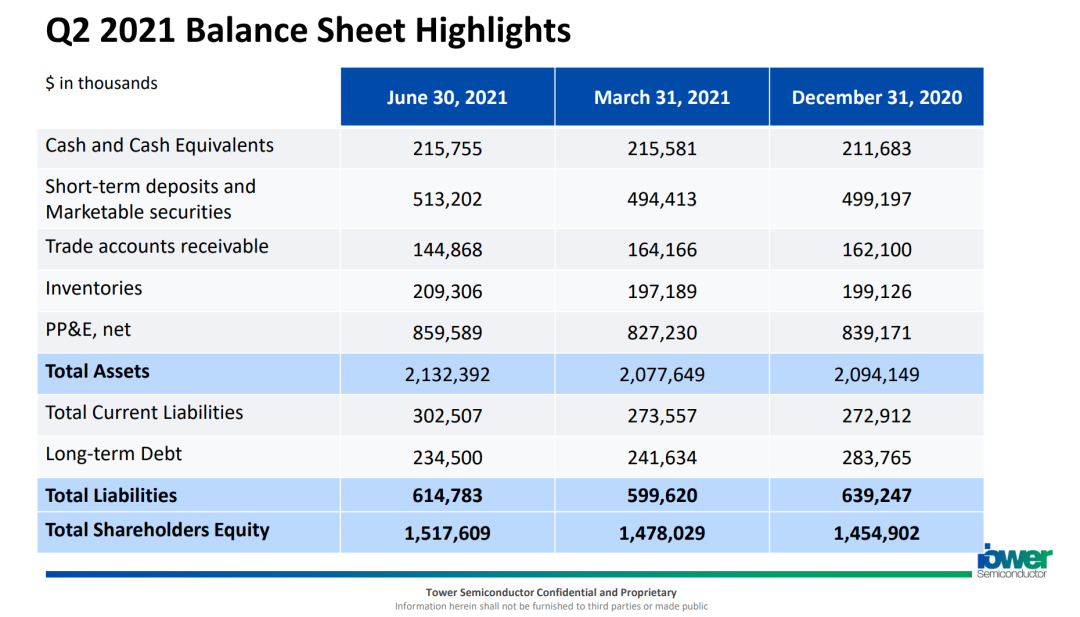The image size is (1080, 617).
Task: Click the total liabilities value 599,620
Action: click(x=662, y=496)
